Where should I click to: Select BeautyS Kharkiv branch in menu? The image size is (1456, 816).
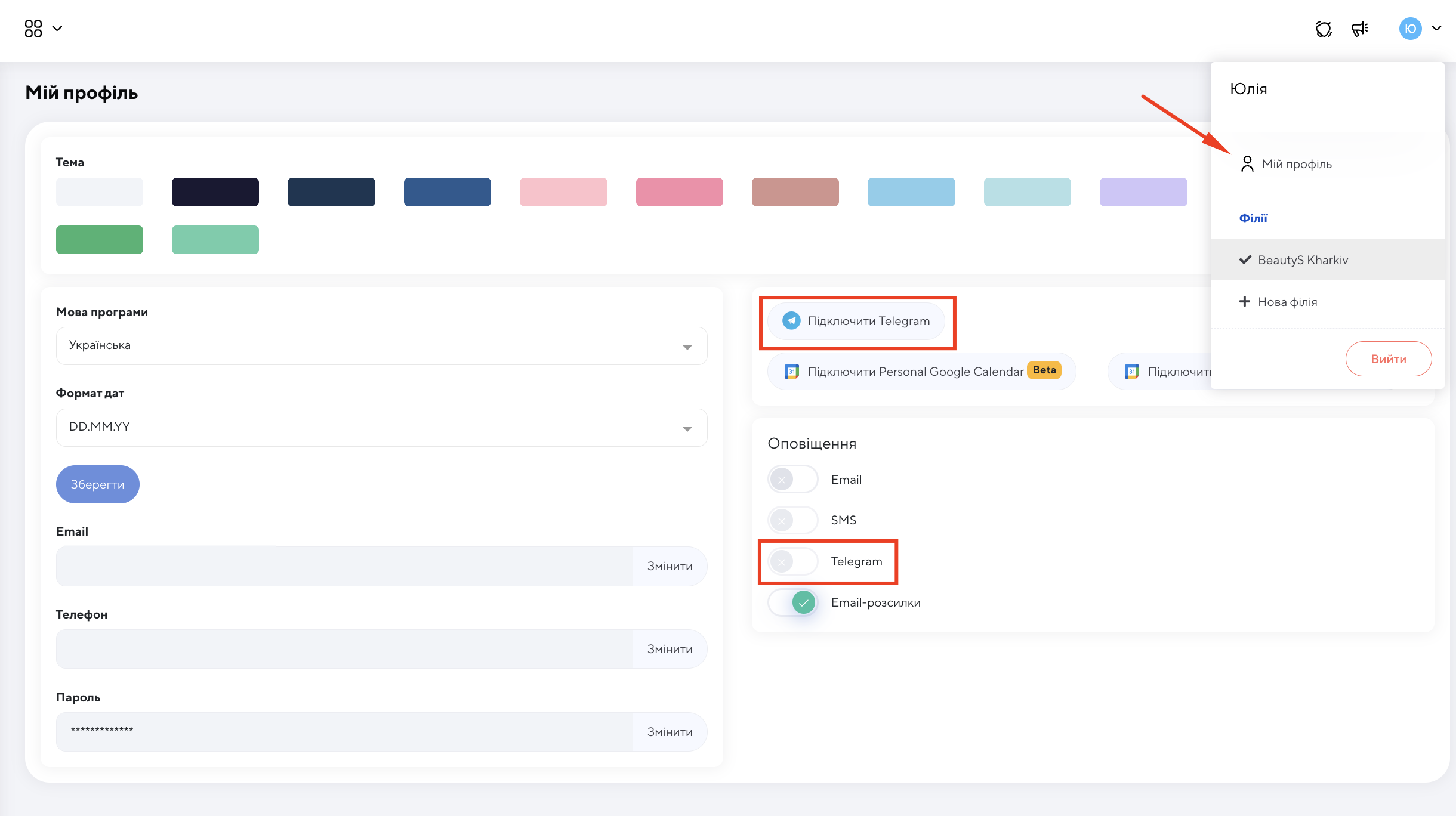(x=1303, y=260)
